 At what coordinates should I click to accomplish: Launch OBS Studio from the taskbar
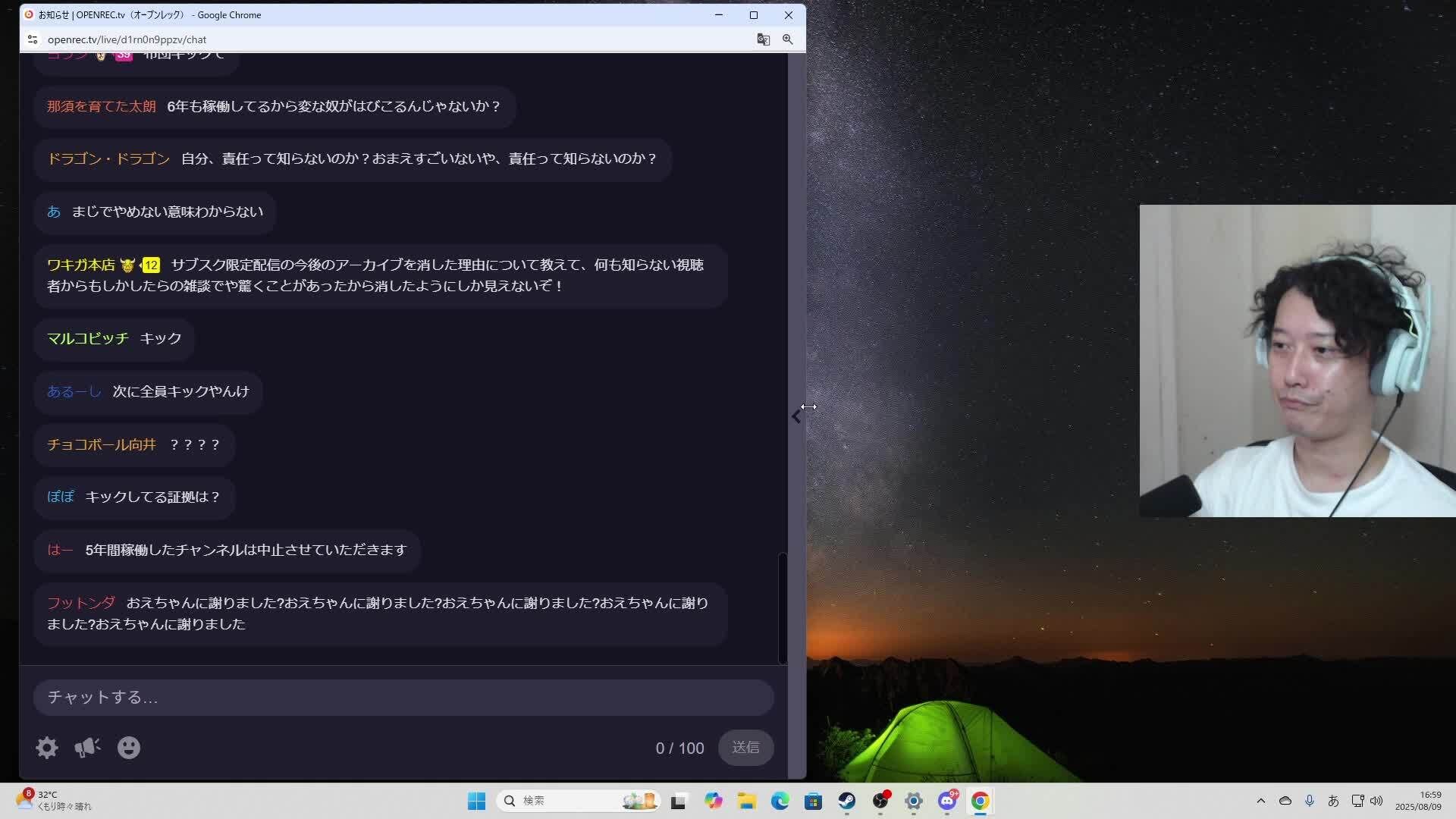881,802
